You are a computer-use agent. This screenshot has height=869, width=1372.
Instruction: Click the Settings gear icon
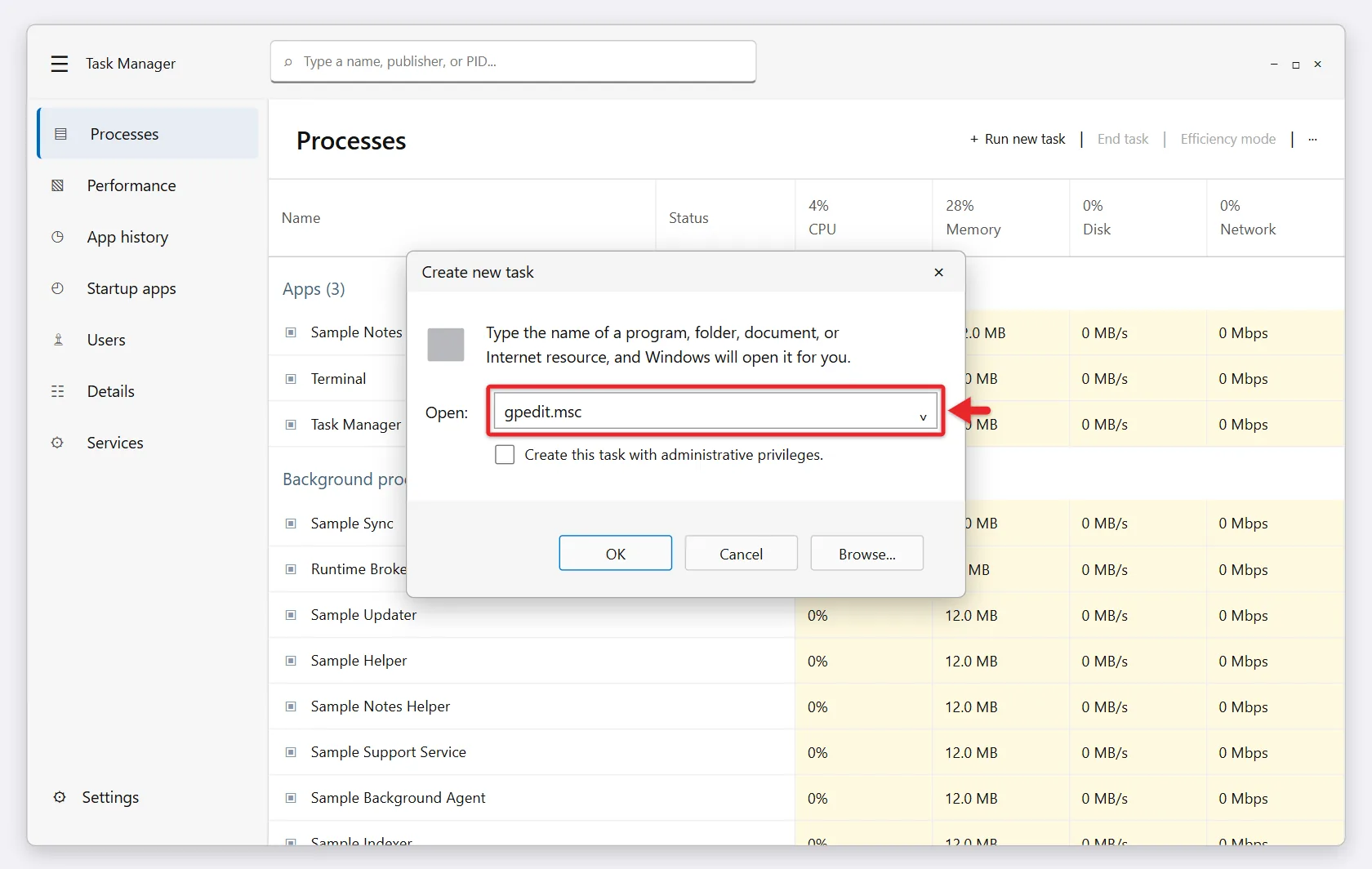pos(60,797)
